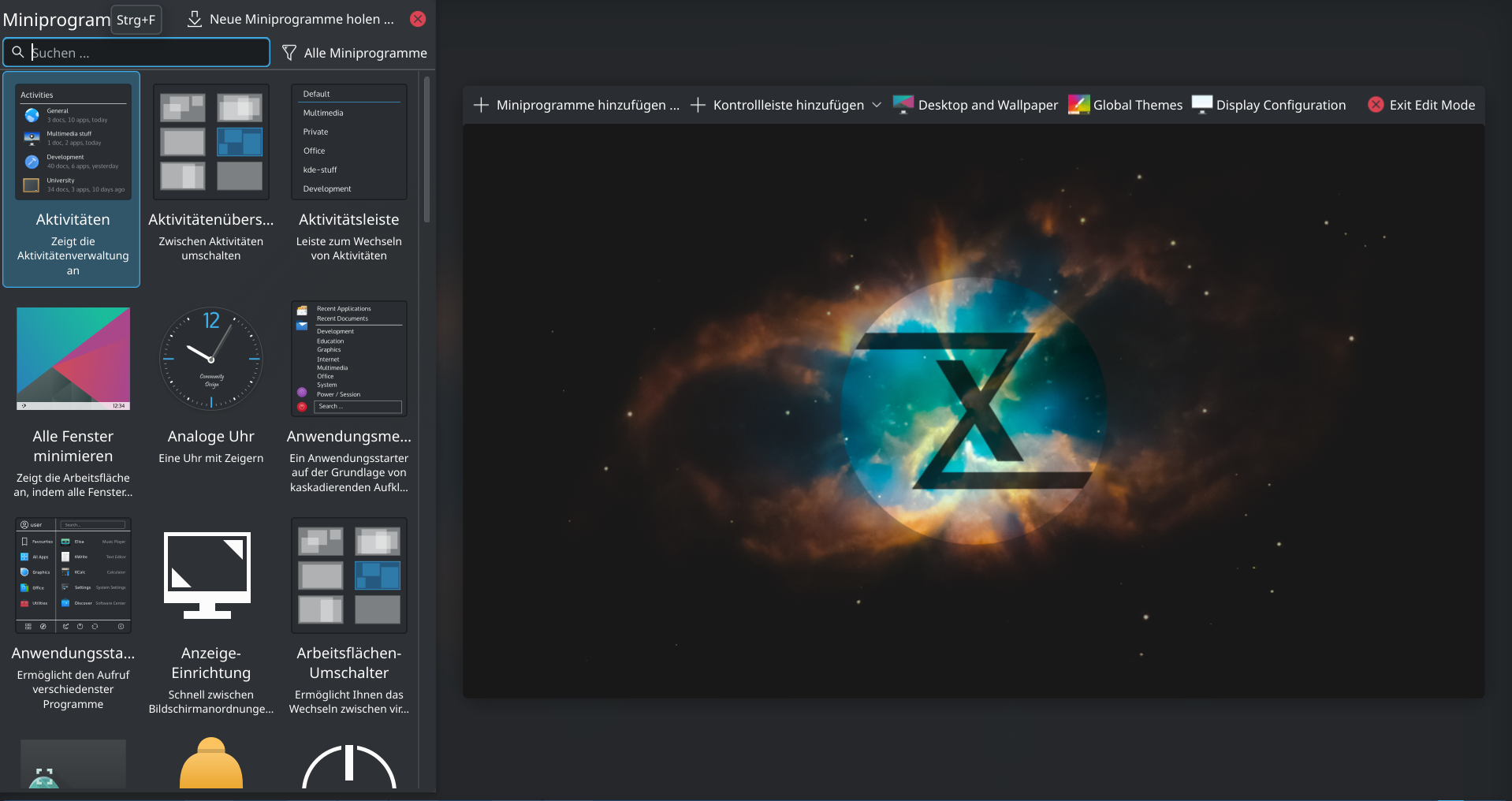
Task: Select the Alle Fenster minimieren widget icon
Action: (x=73, y=359)
